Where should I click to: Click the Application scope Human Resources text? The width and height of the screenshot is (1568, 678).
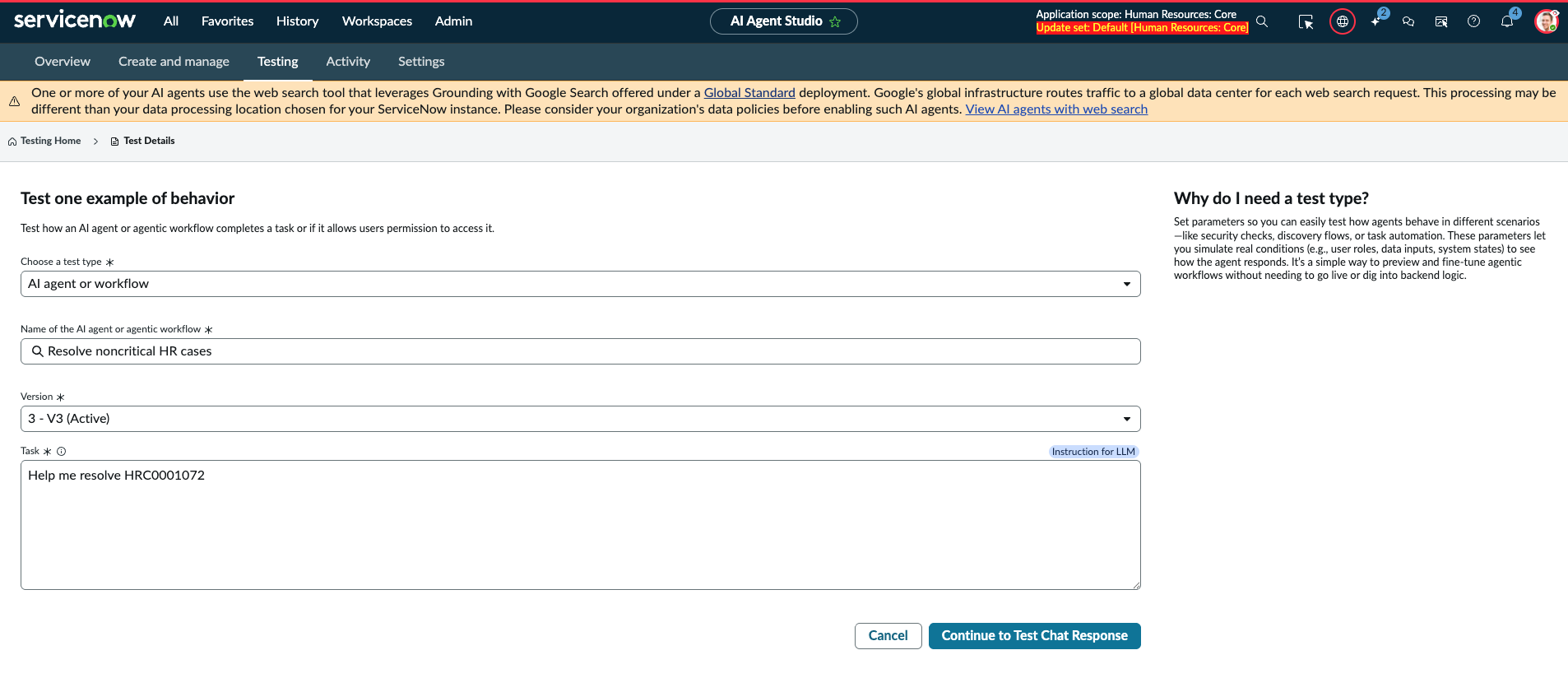(1136, 14)
